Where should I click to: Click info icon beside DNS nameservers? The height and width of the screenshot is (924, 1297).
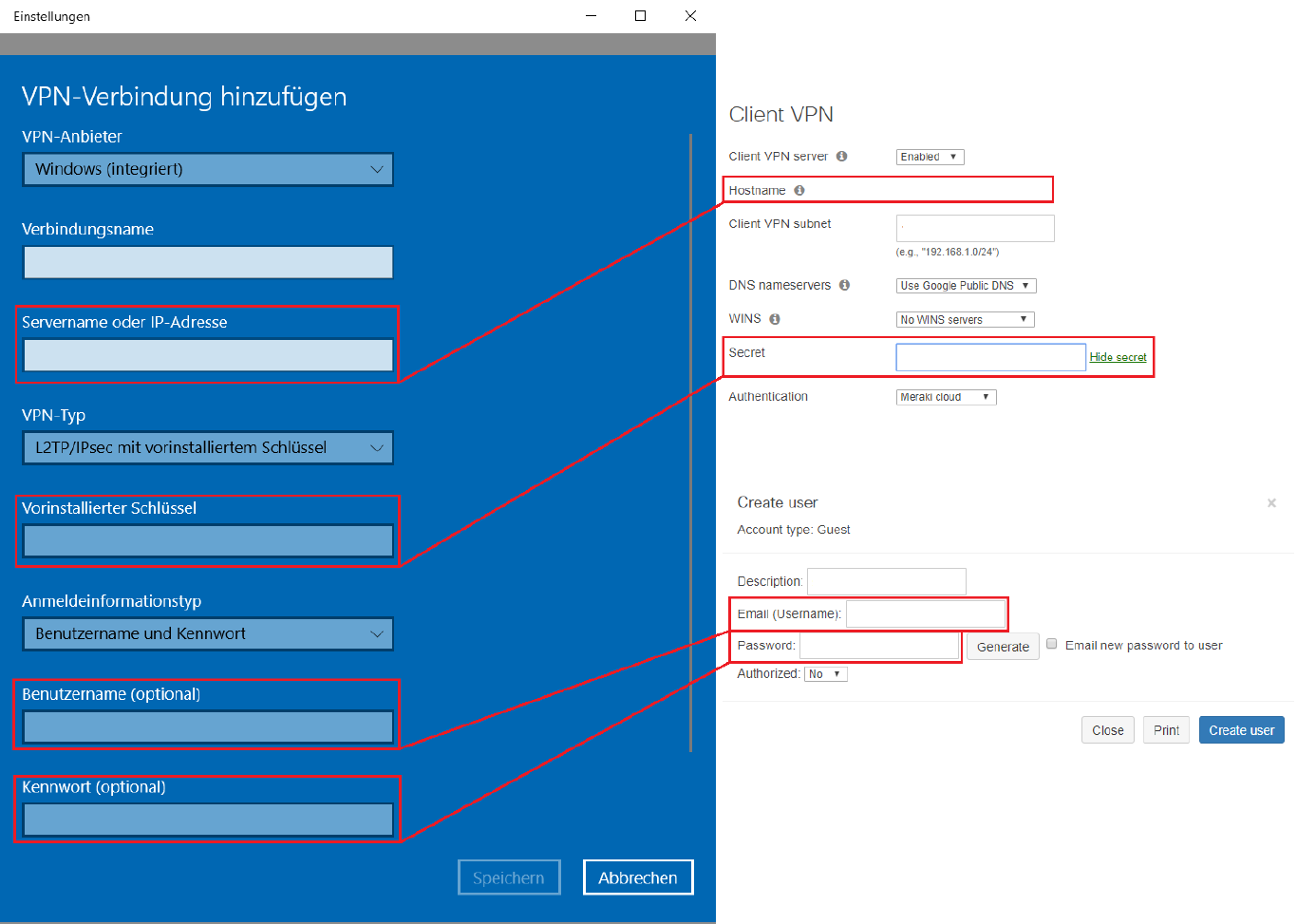pyautogui.click(x=844, y=285)
